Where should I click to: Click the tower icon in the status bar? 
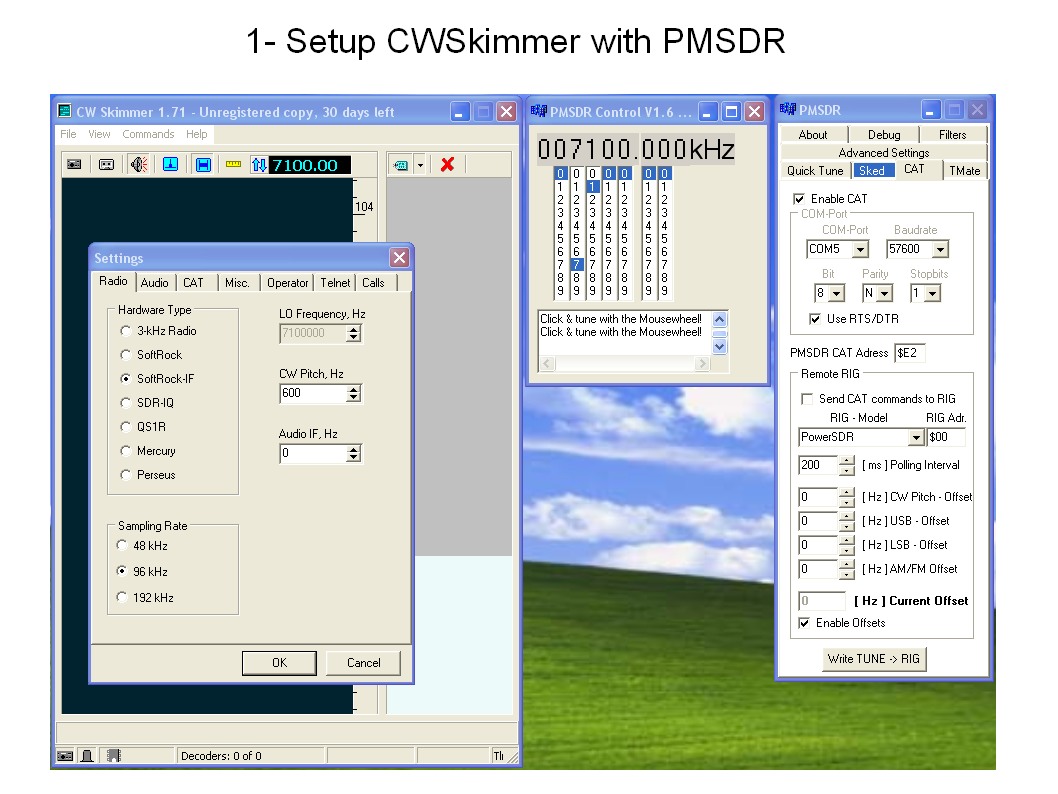coord(87,756)
